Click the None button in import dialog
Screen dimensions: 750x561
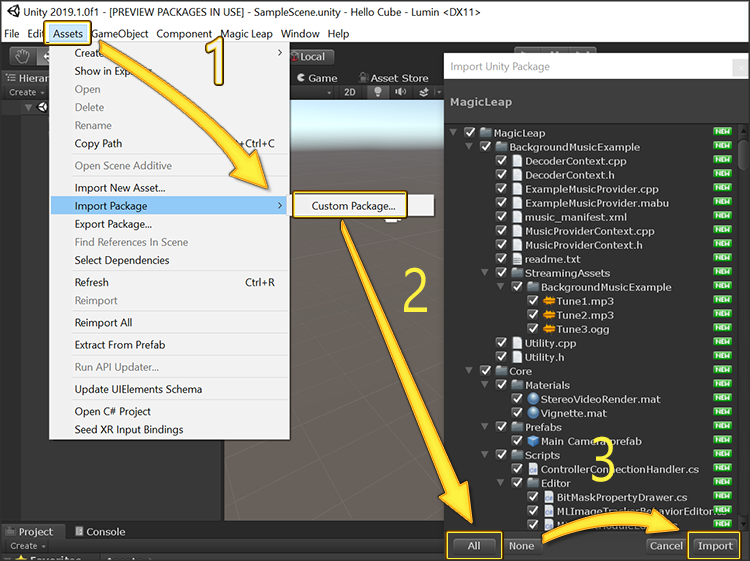tap(521, 546)
